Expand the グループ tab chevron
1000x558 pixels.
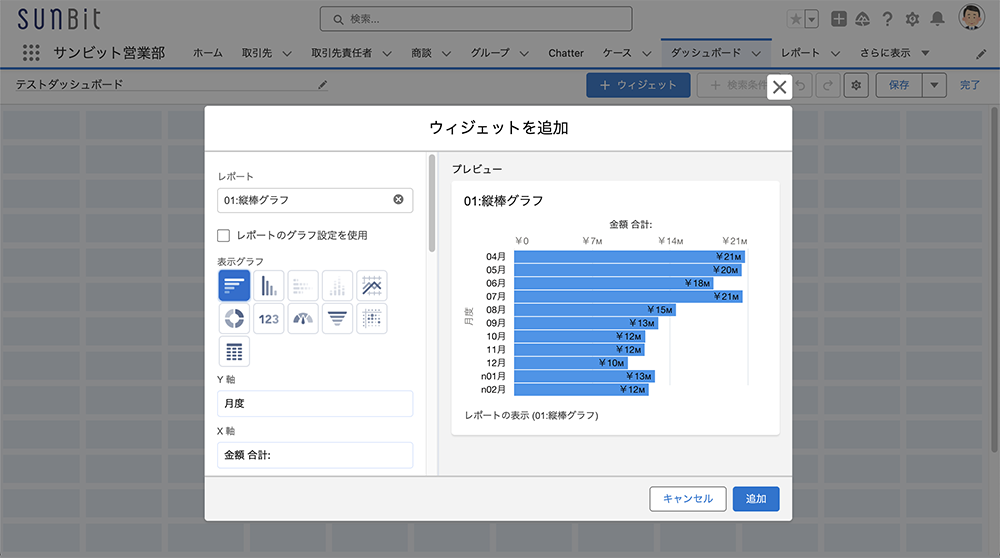click(524, 54)
